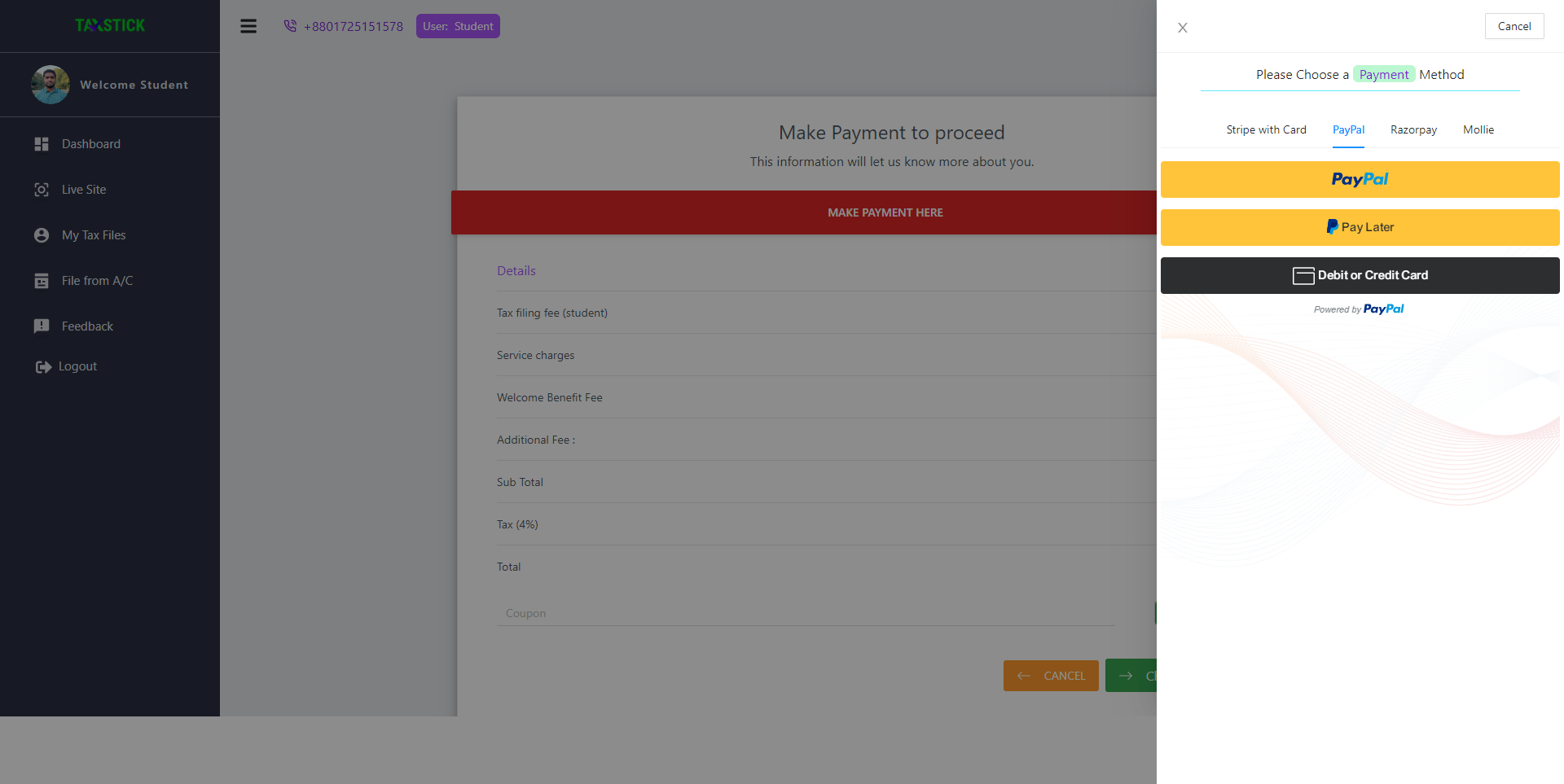
Task: Click the Additional Fee row label
Action: pos(536,440)
